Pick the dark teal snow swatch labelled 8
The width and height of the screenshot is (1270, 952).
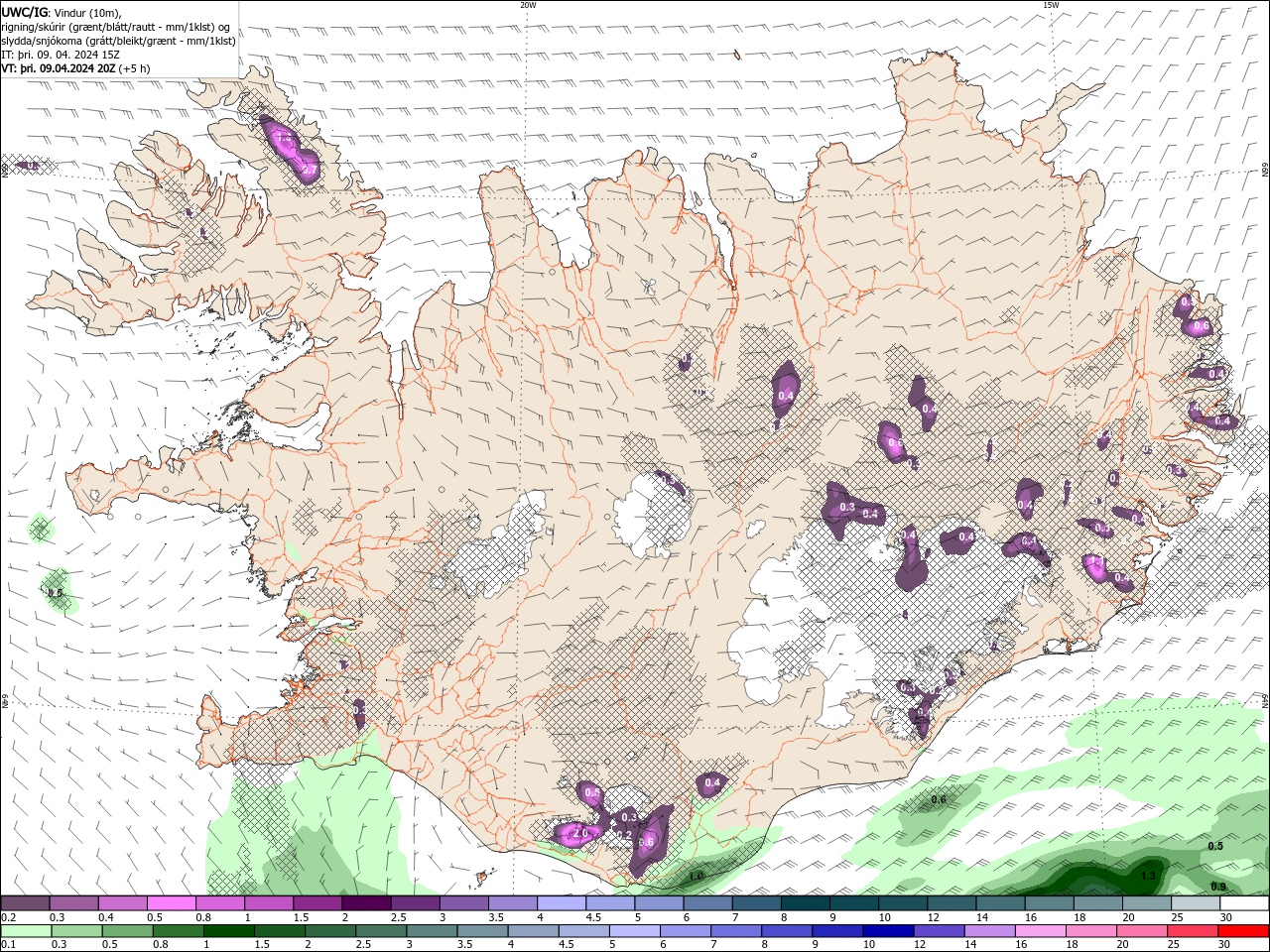click(805, 903)
